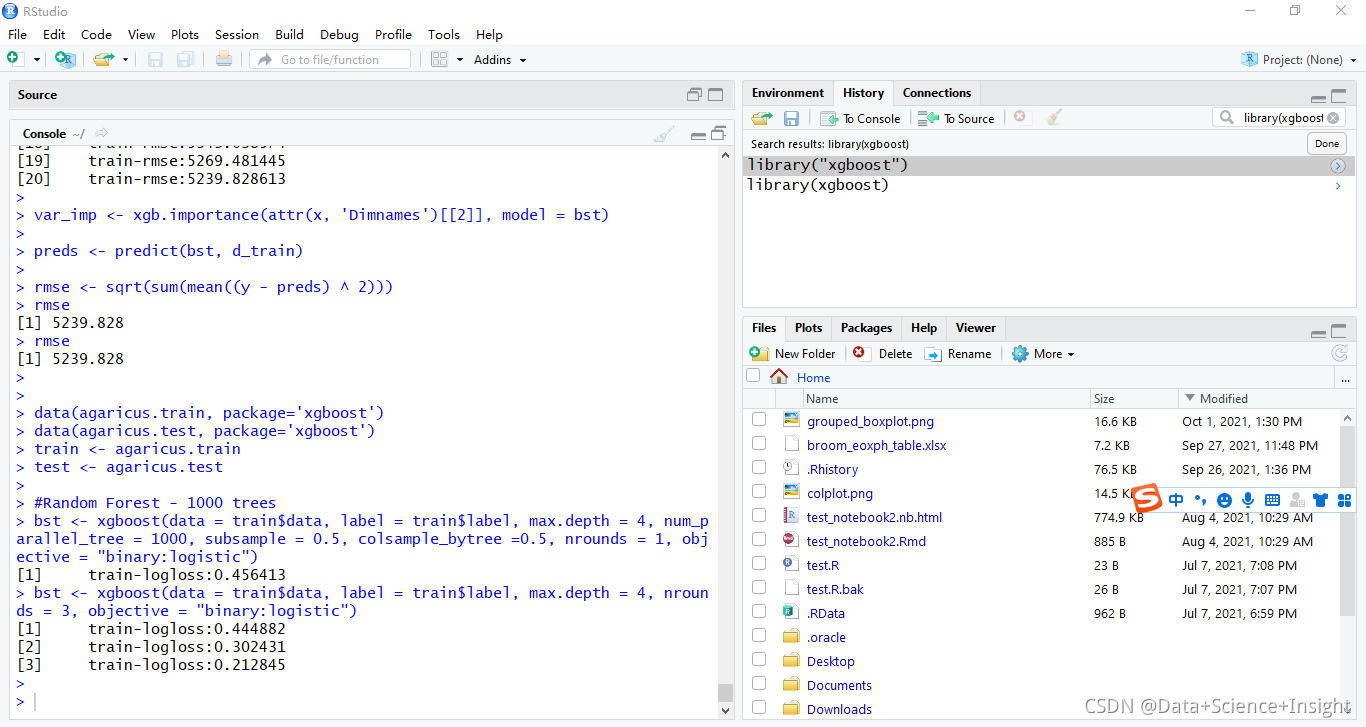The image size is (1366, 727).
Task: Send history entry To Source
Action: pos(956,117)
